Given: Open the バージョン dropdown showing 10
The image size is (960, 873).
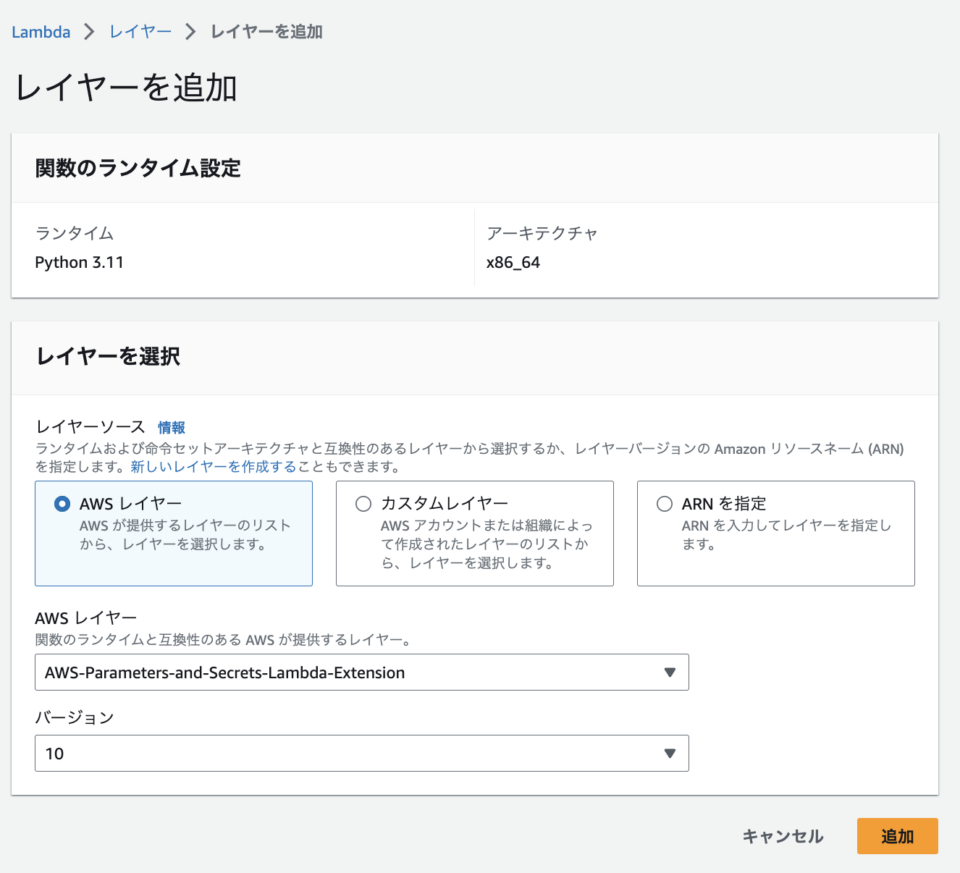Looking at the screenshot, I should [361, 753].
